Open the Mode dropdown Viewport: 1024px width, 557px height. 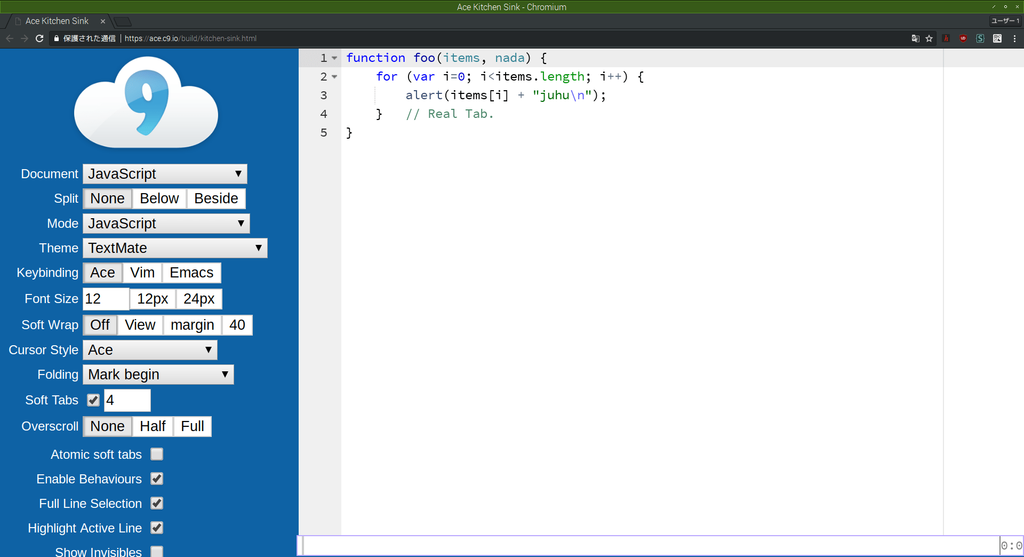(x=166, y=223)
